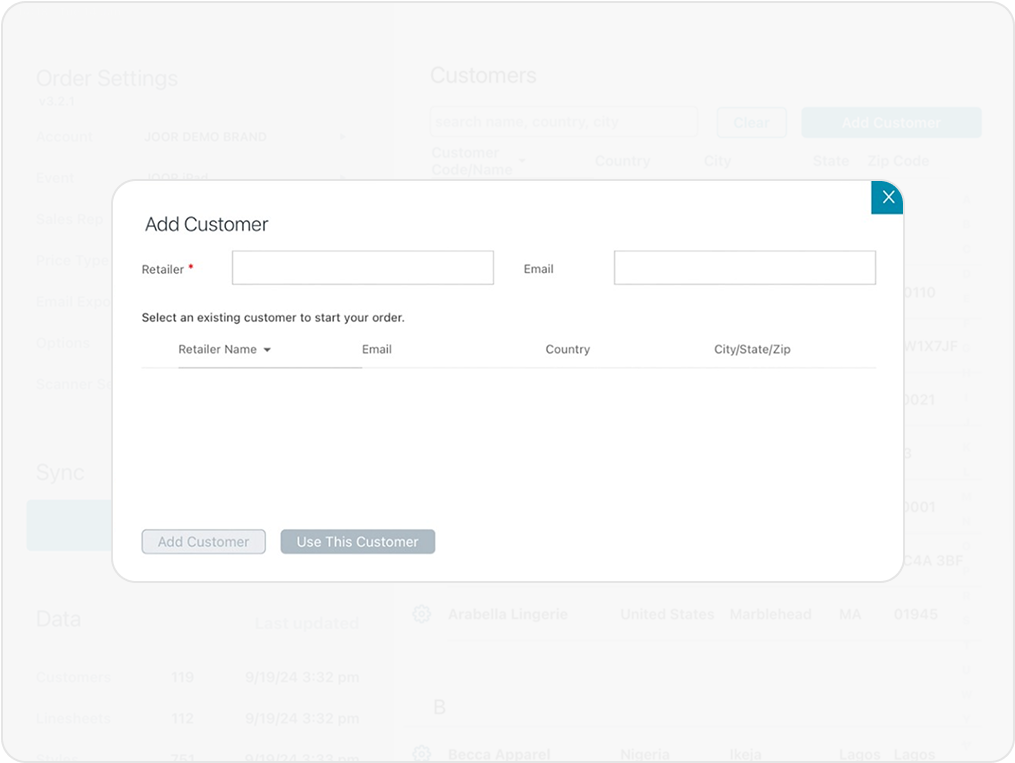Sort by the dialog's Country column header
1015x763 pixels.
click(567, 350)
